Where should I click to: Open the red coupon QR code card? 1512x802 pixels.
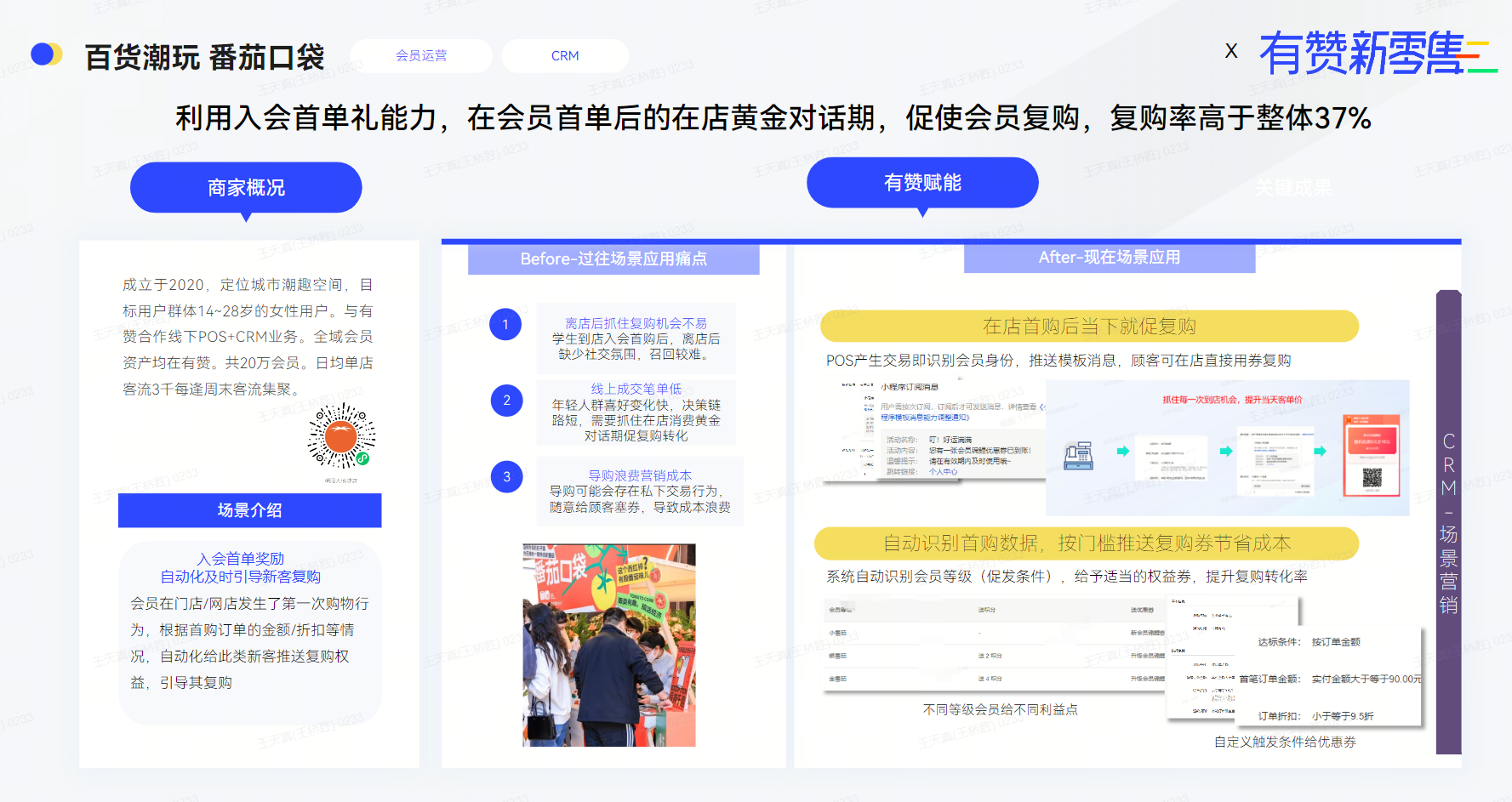coord(1371,455)
